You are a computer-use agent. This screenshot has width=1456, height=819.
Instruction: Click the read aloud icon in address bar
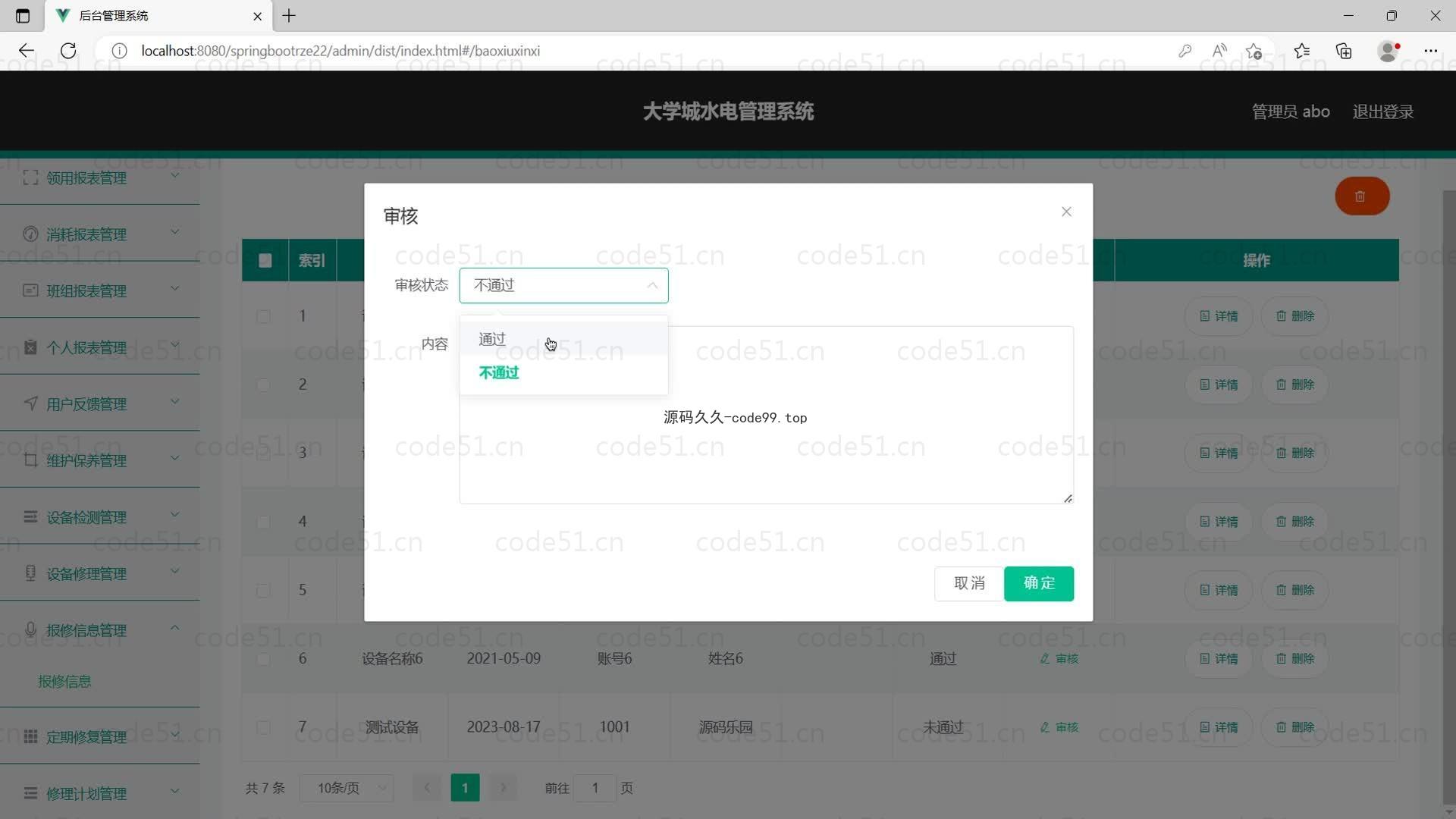(x=1219, y=51)
